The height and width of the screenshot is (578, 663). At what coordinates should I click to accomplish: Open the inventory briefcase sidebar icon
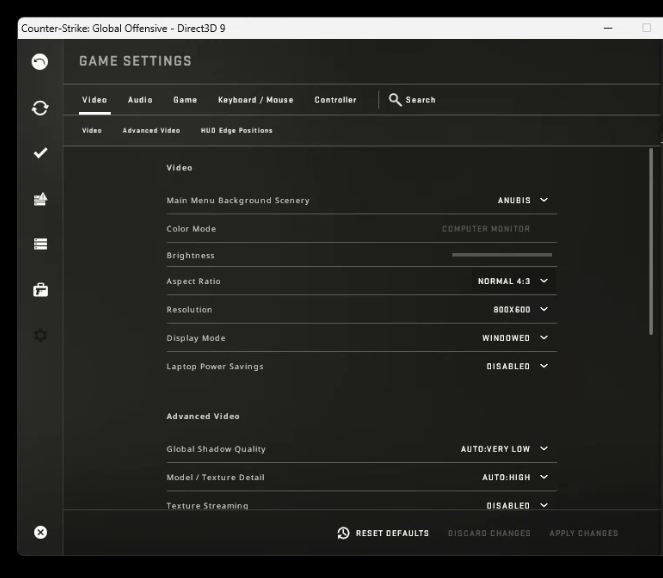coord(41,290)
